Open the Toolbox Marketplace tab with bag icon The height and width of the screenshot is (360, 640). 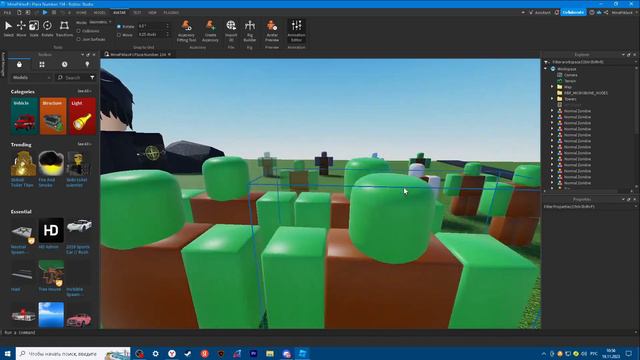(19, 64)
